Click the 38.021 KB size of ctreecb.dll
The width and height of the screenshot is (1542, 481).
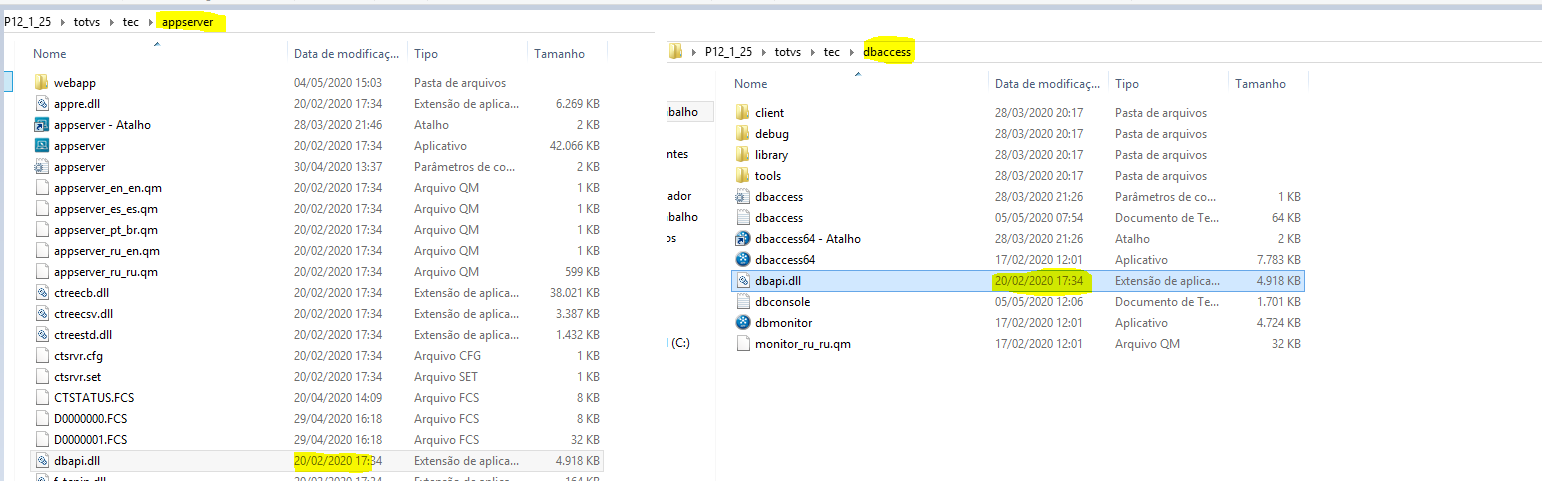(x=577, y=293)
